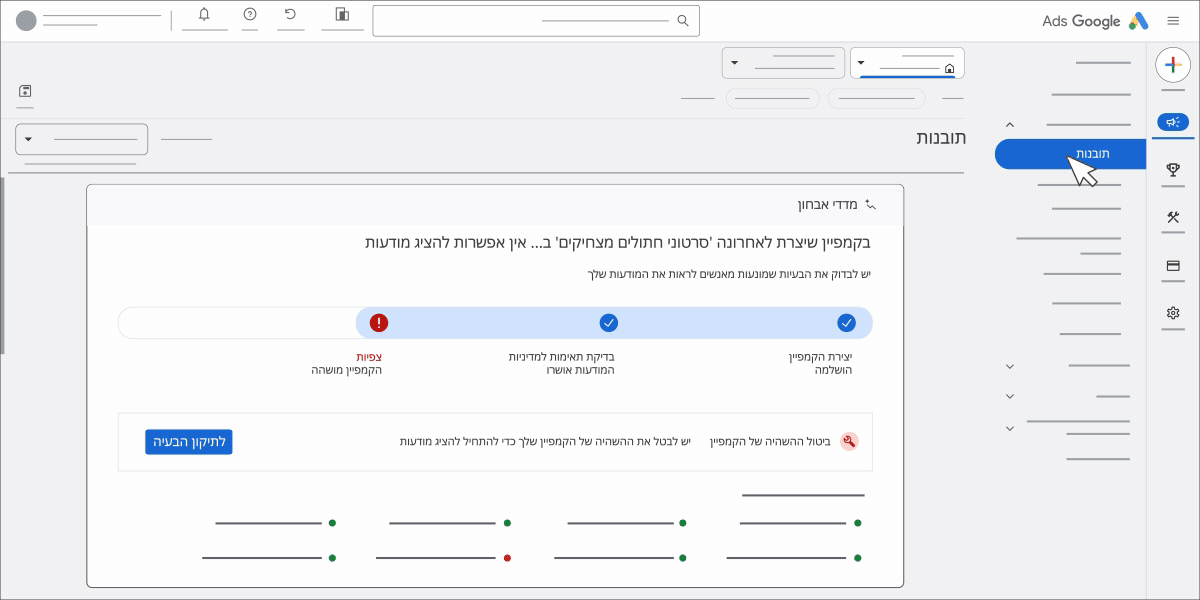Expand a collapsed navigation section chevron

point(1009,366)
